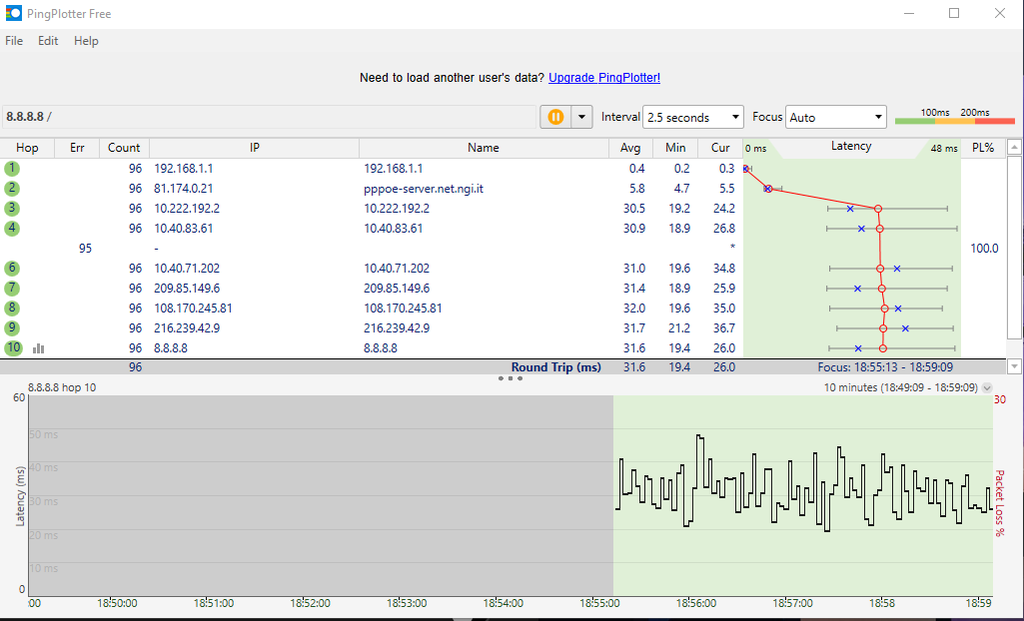Click the three-dot splitter handle above the timeline
1024x621 pixels.
pyautogui.click(x=510, y=378)
